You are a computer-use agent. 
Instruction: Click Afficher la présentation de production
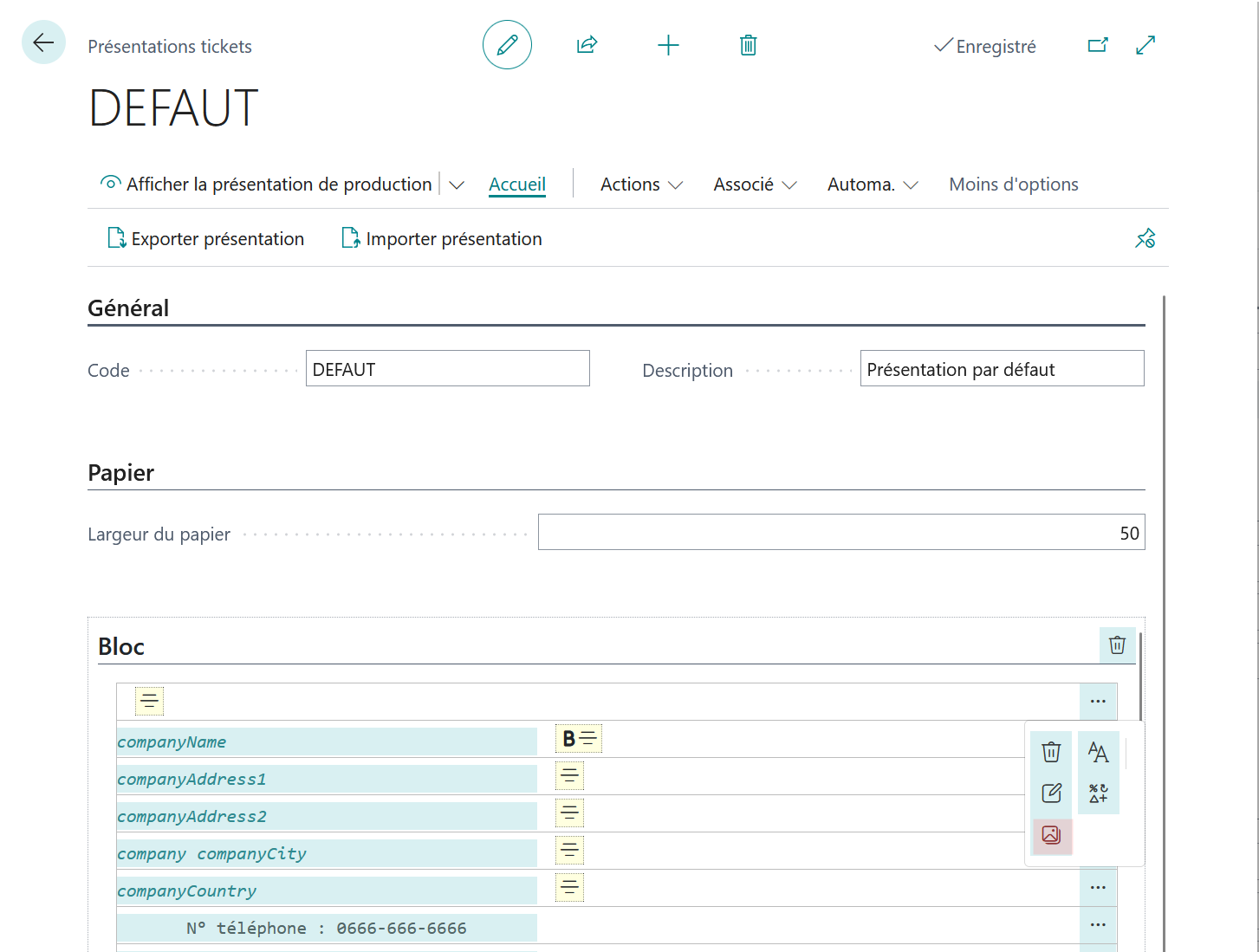267,184
